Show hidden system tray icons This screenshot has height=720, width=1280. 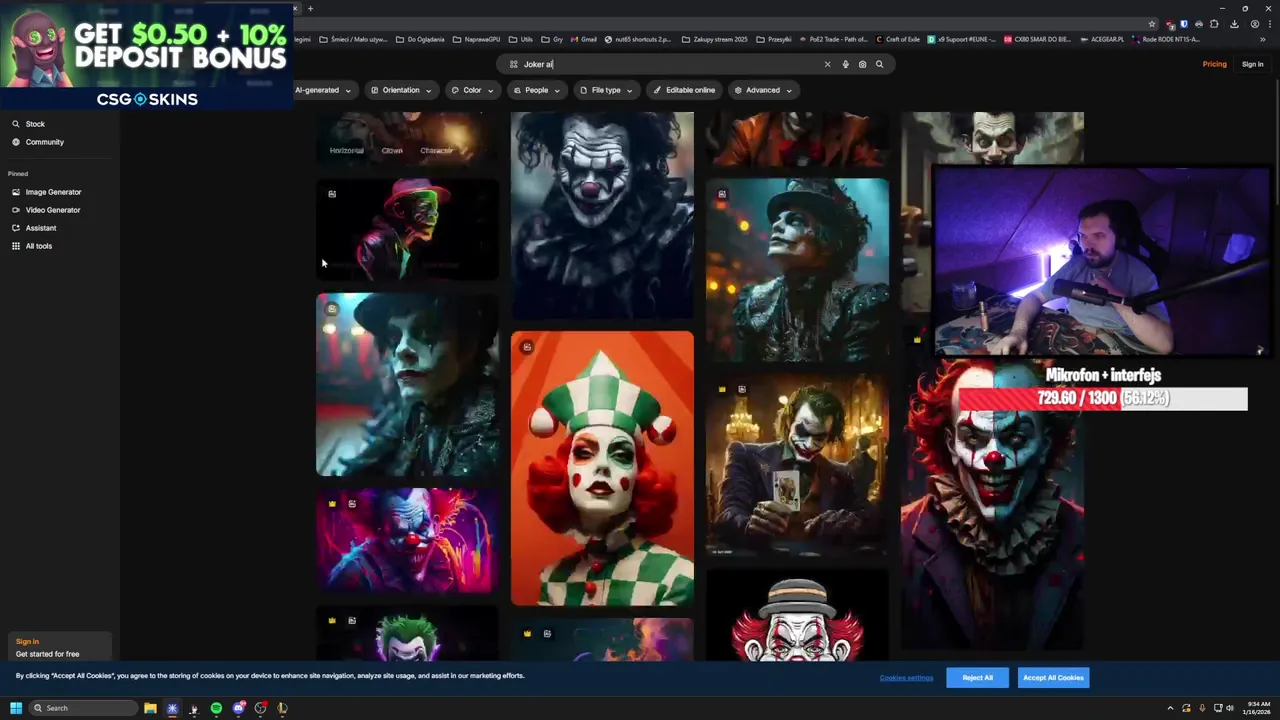click(x=1170, y=708)
